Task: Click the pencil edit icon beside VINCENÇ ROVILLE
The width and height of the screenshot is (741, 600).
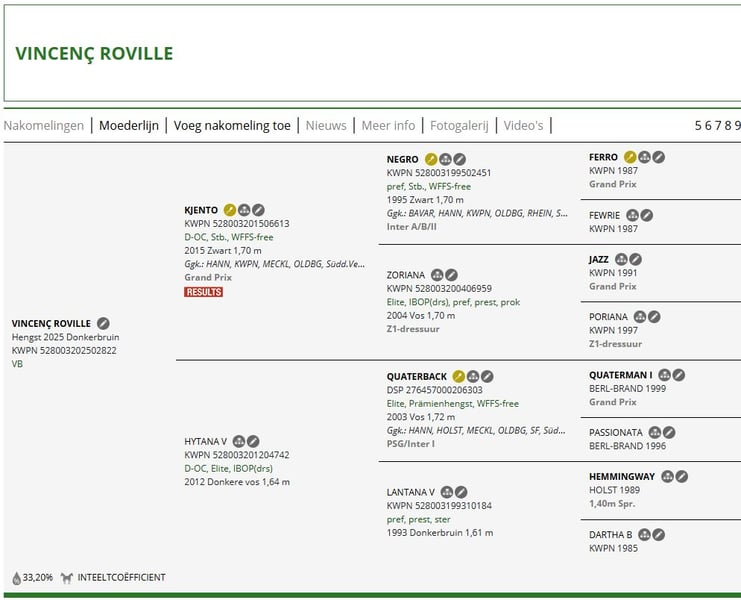Action: click(103, 324)
